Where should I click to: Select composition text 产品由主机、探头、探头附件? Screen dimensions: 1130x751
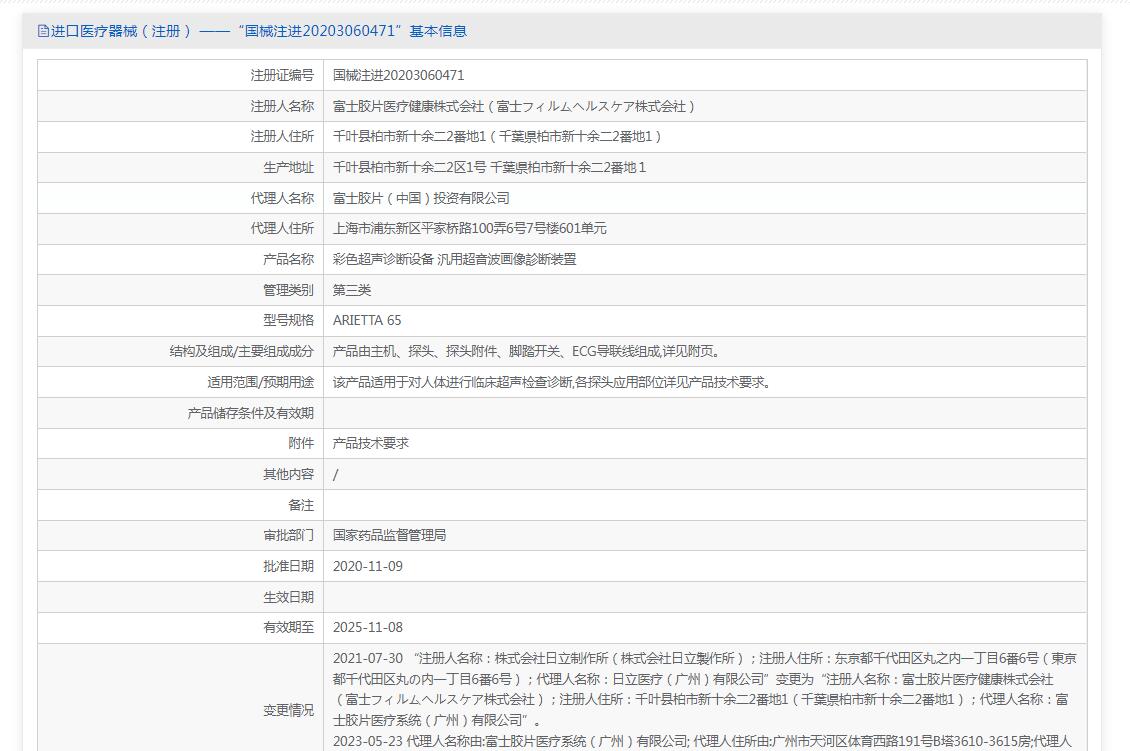[528, 352]
